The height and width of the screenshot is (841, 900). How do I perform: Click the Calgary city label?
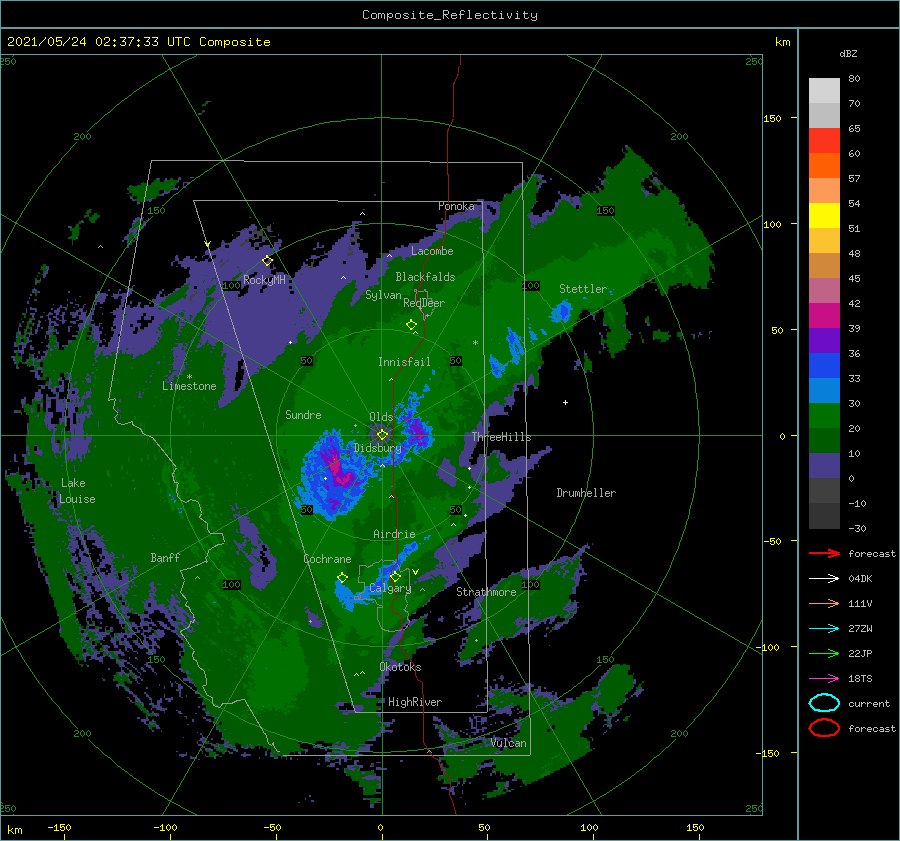(390, 588)
